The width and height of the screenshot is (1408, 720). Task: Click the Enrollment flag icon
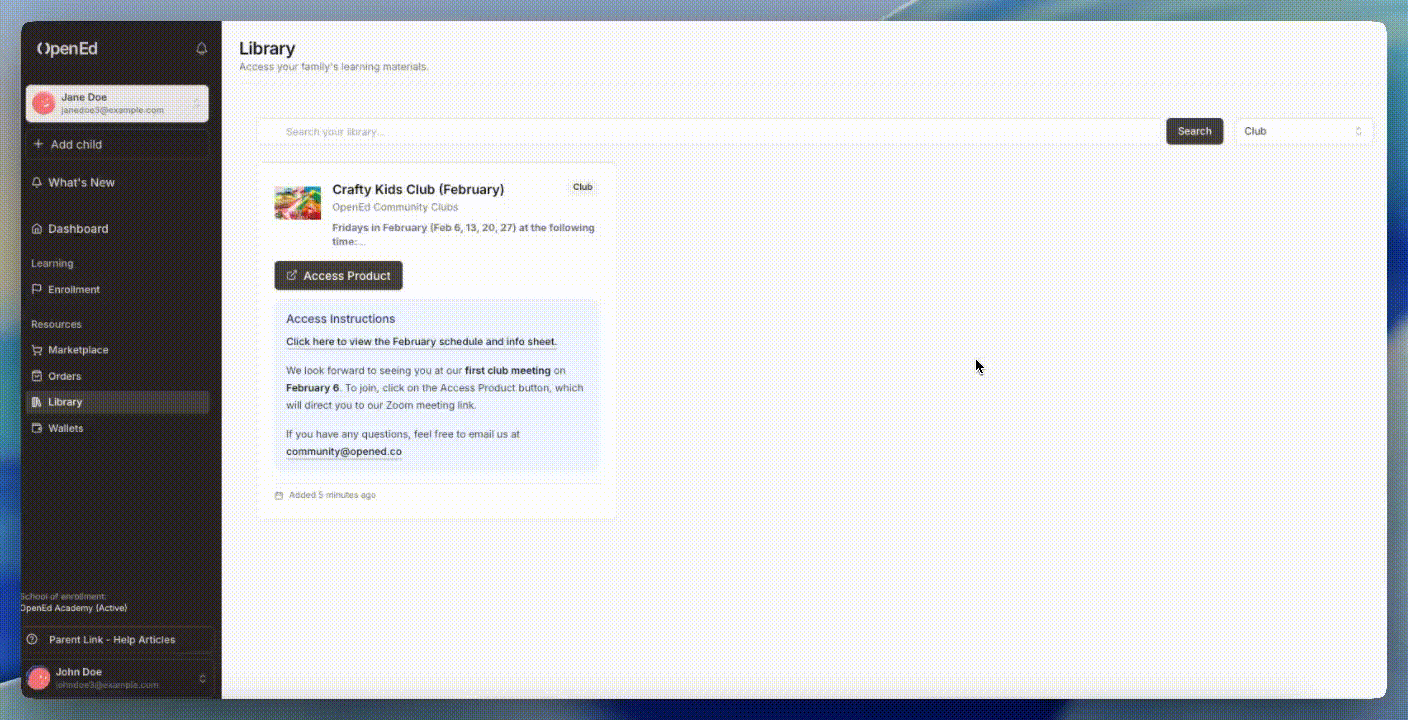pyautogui.click(x=37, y=290)
